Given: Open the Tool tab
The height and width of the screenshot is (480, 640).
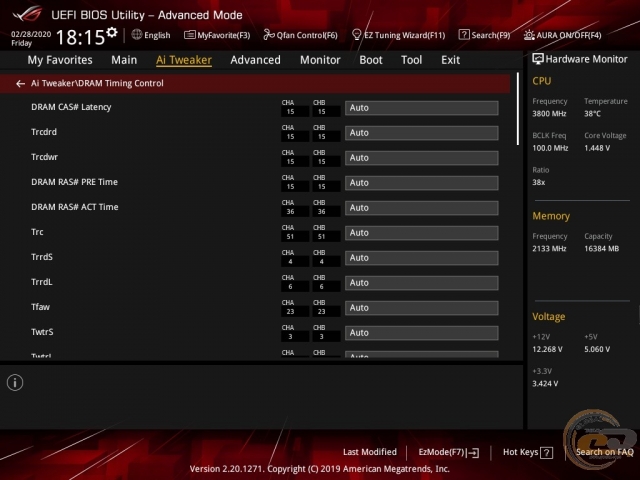Looking at the screenshot, I should pos(411,60).
